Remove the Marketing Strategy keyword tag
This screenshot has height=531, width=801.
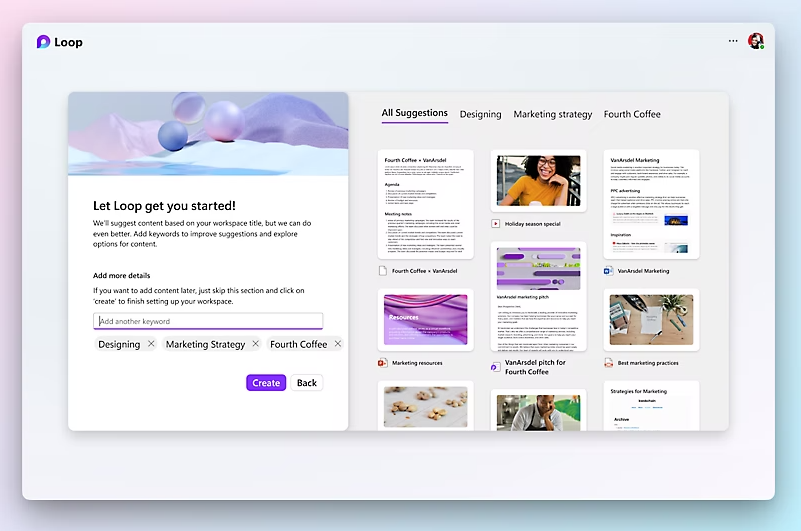coord(256,344)
